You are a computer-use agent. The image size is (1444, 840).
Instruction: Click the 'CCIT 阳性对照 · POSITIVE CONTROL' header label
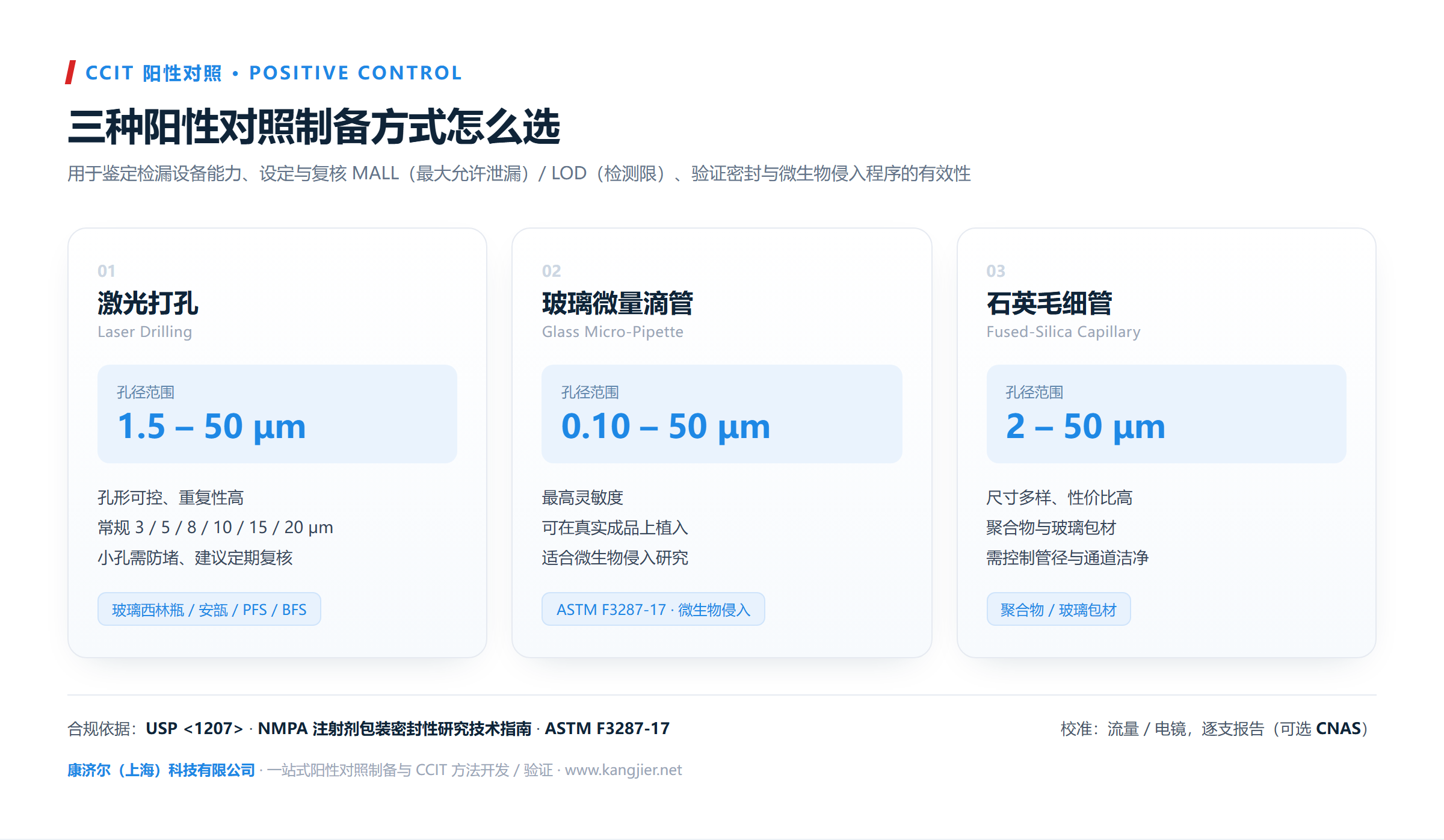pos(274,73)
